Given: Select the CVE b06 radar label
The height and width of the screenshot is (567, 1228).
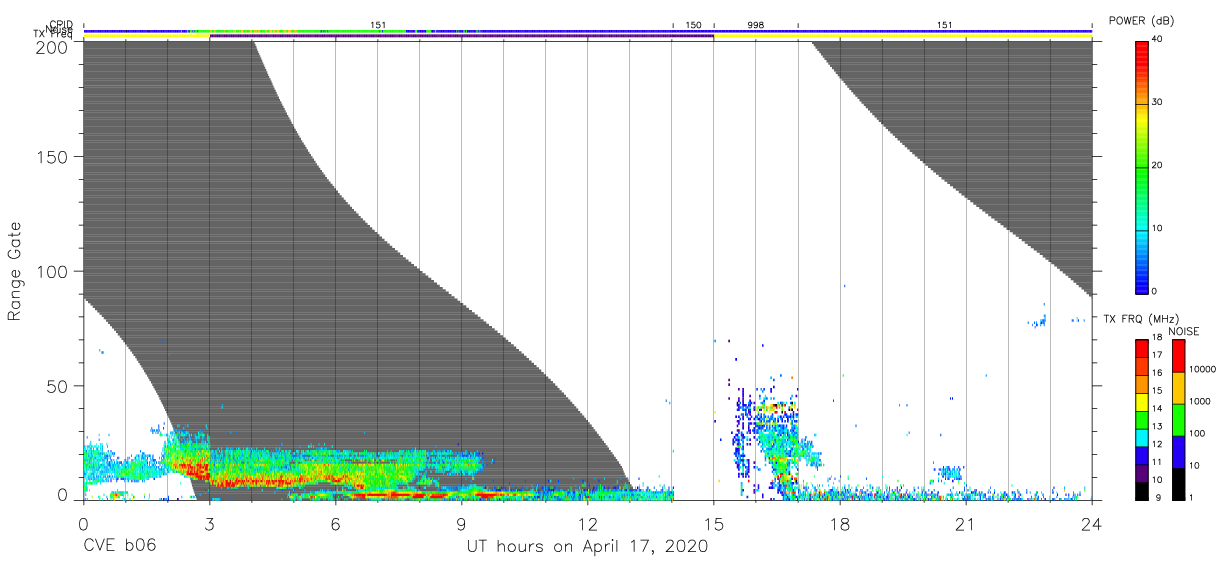Looking at the screenshot, I should (120, 547).
